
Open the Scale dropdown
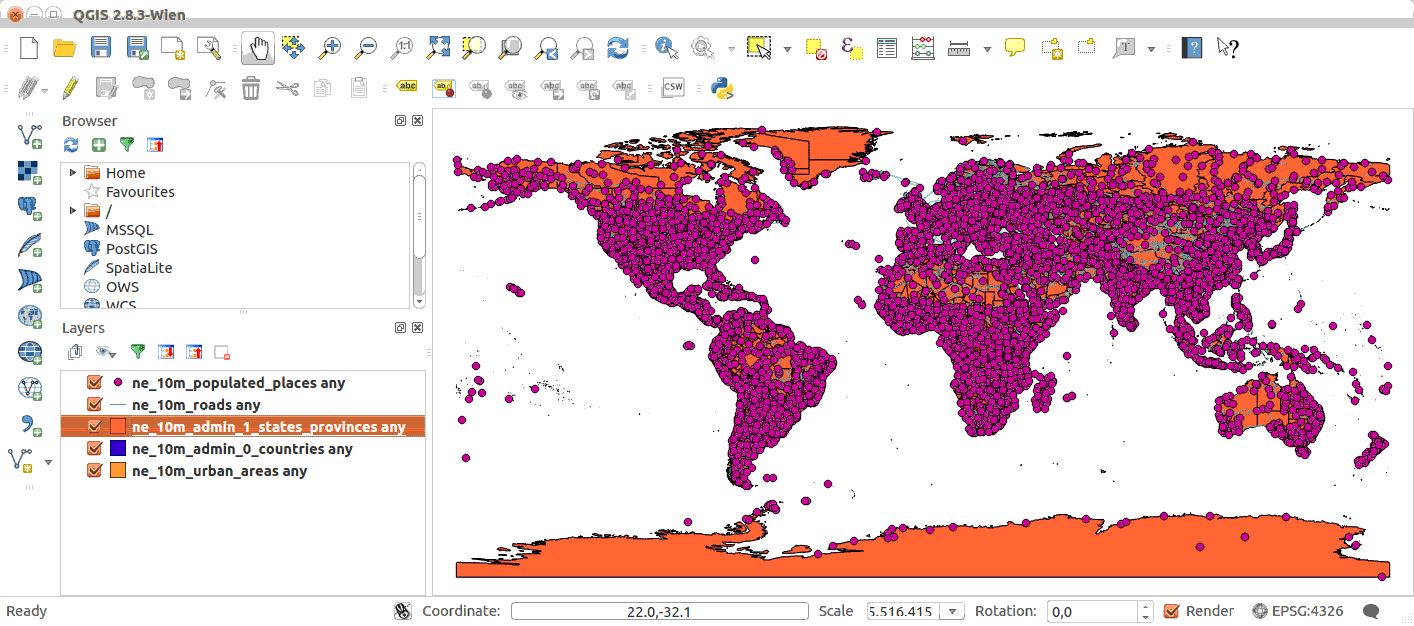953,611
